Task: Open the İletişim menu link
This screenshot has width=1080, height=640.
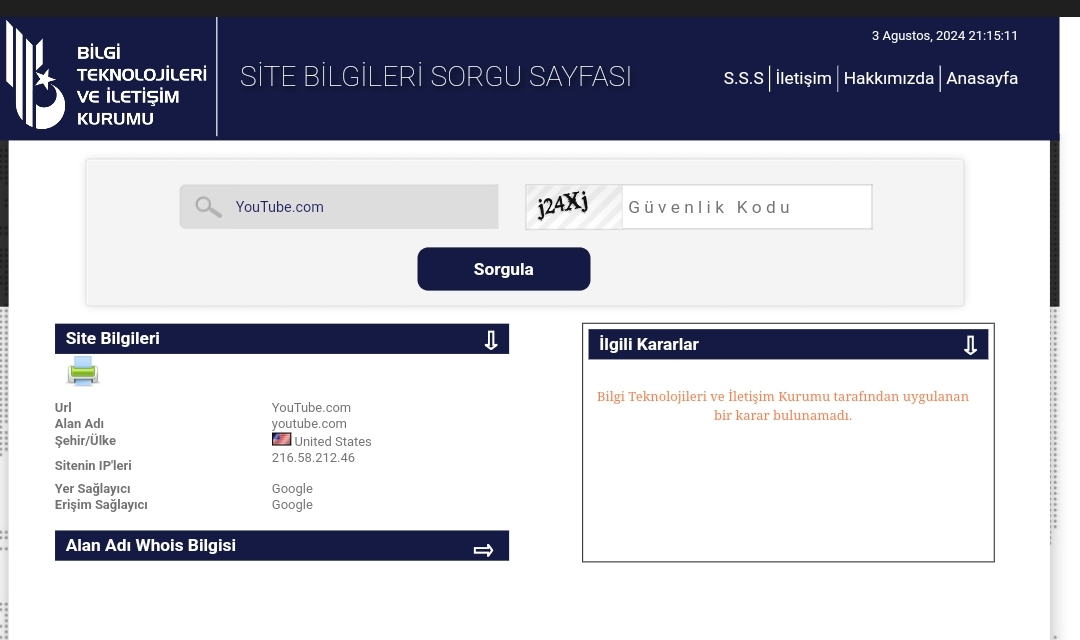Action: [x=803, y=79]
